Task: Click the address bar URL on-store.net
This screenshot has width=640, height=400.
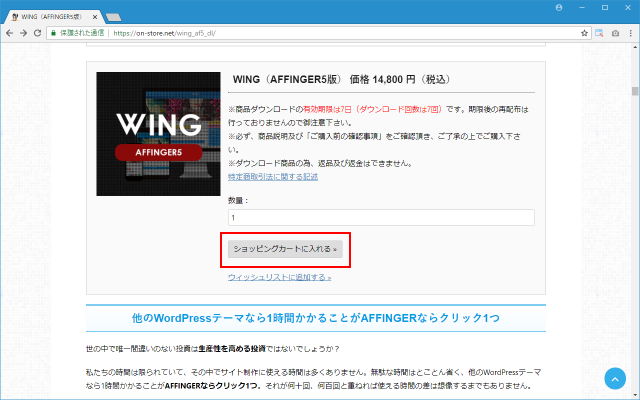Action: point(164,33)
